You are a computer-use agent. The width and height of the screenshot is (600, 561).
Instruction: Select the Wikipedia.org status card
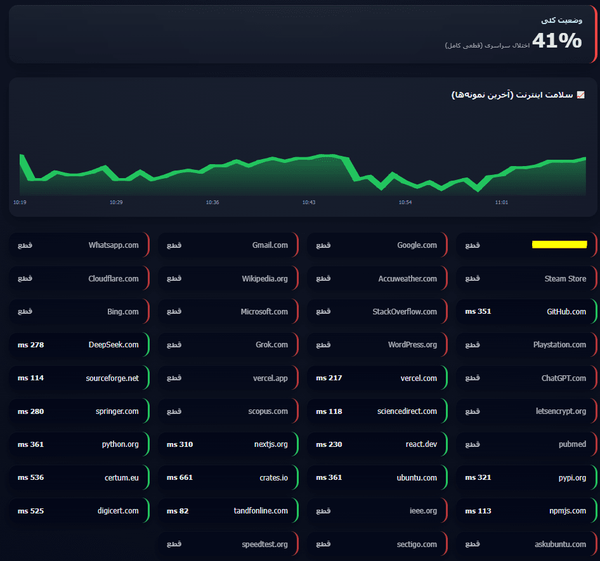pos(228,279)
